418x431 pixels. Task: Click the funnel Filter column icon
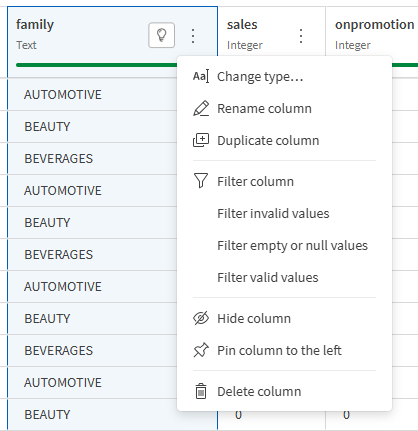pyautogui.click(x=201, y=180)
